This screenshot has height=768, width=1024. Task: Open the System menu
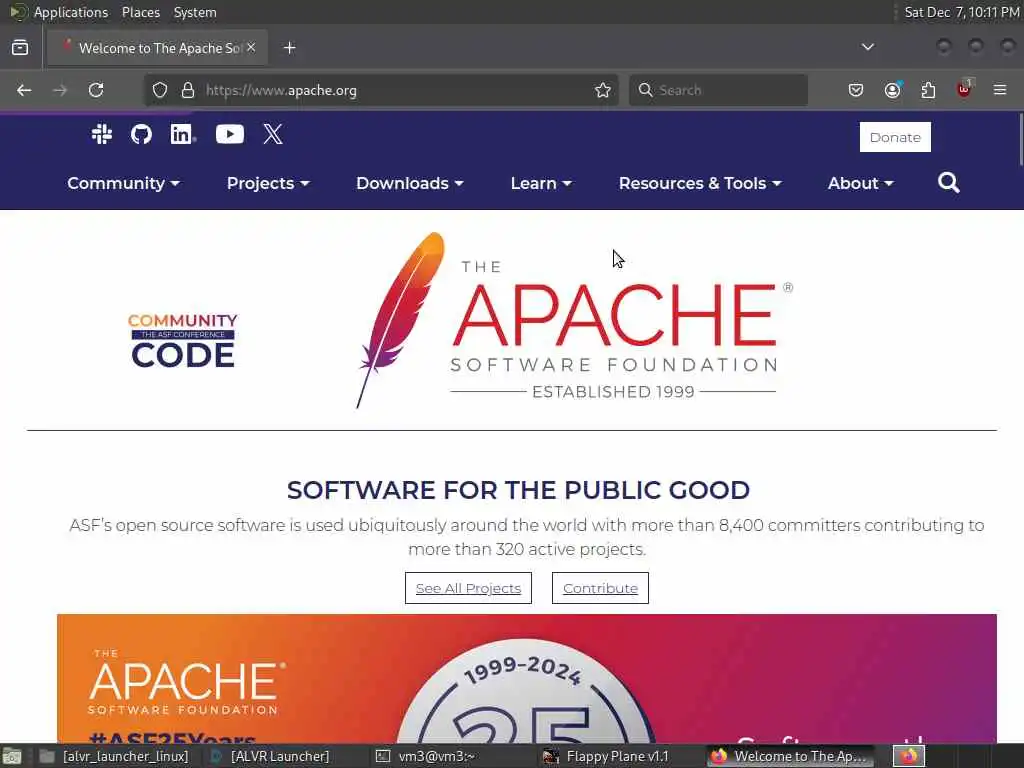[x=195, y=12]
